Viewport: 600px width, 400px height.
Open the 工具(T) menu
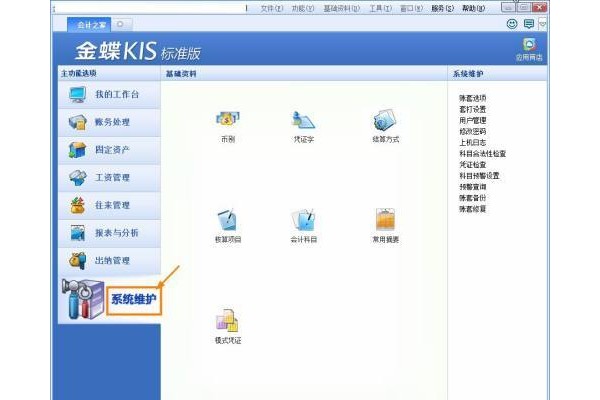[x=380, y=8]
